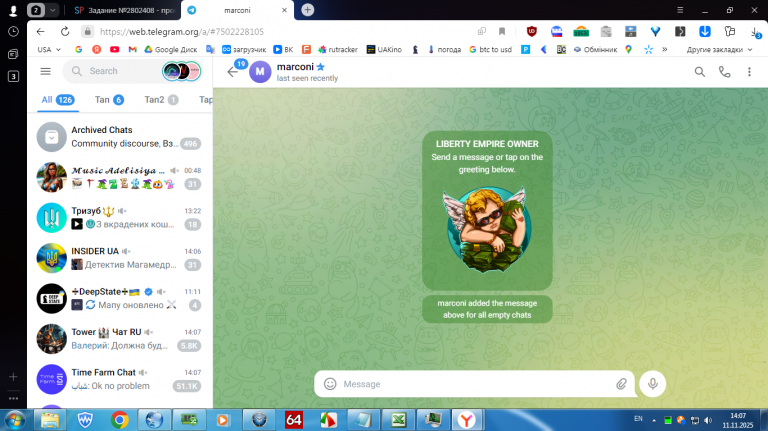Open Excel from the taskbar
The image size is (768, 431).
pos(398,420)
